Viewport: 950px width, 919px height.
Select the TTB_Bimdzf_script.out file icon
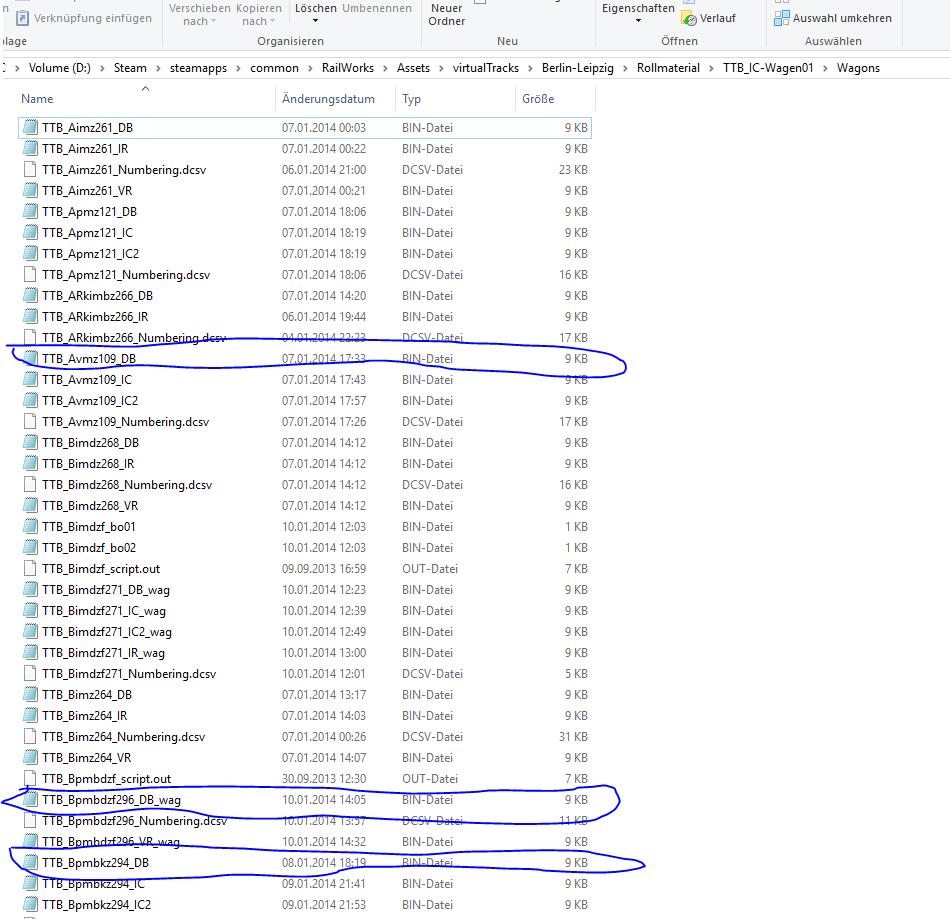[x=30, y=569]
